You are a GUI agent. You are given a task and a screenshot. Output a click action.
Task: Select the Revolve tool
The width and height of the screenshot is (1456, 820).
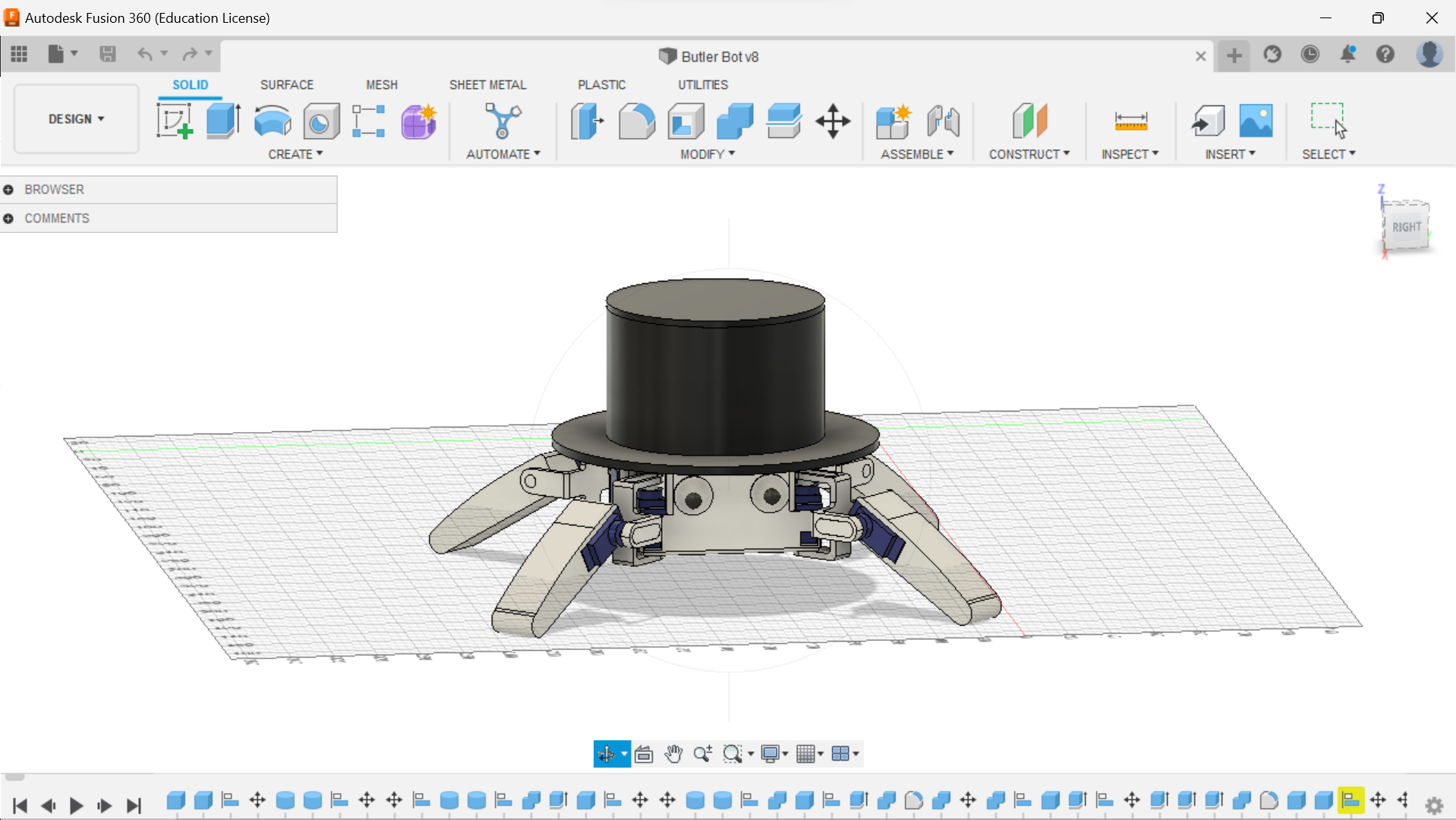[x=273, y=121]
